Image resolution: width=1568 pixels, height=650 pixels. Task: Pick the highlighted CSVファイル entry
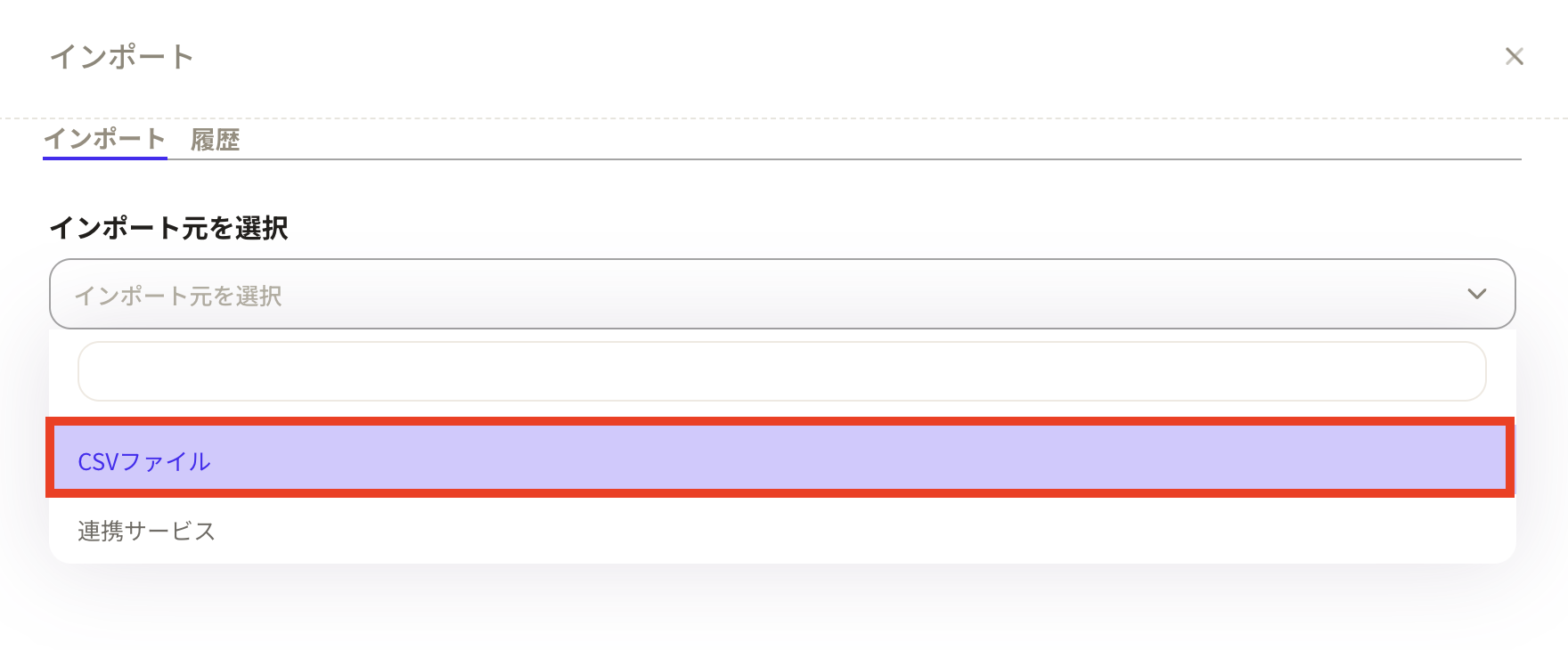click(x=144, y=461)
